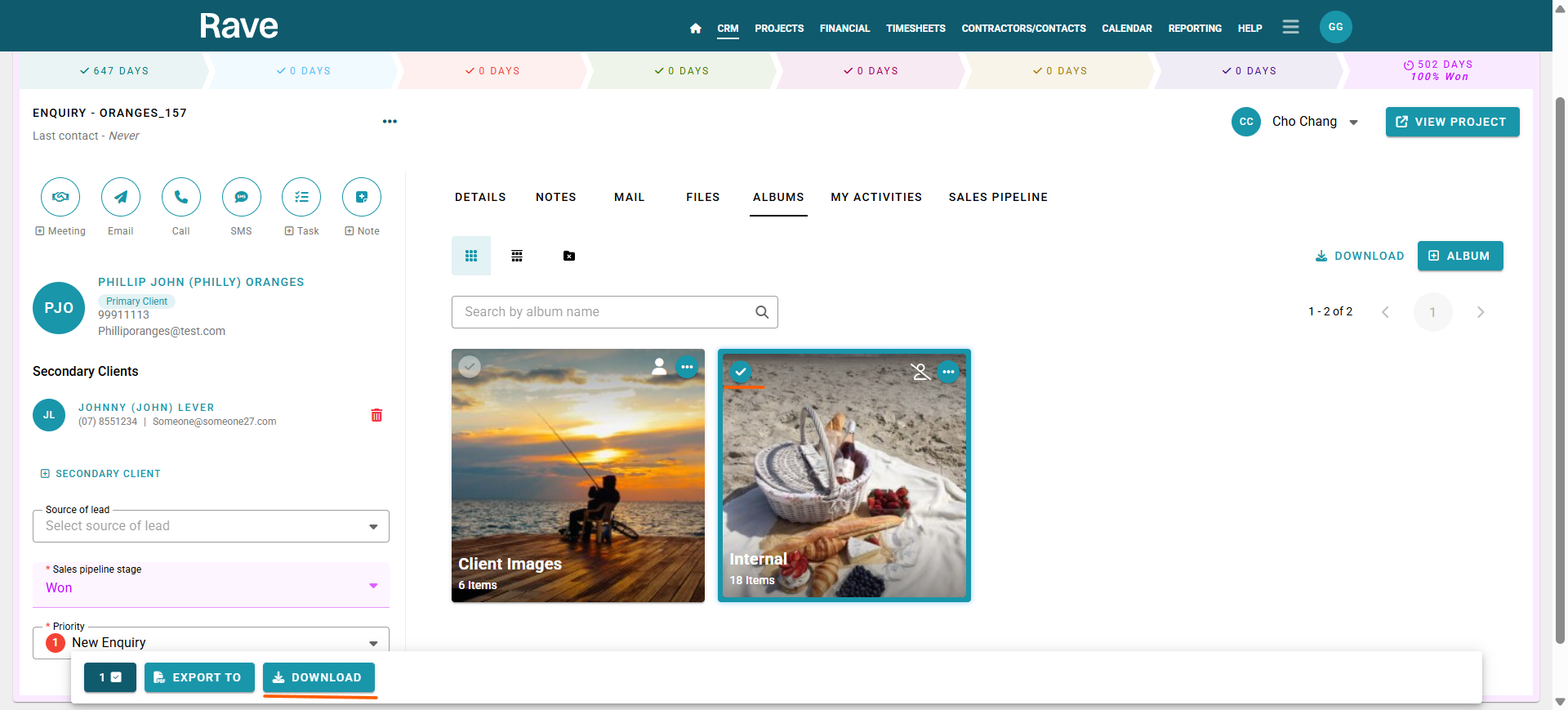Open CONTRACTORS/CONTACTS navigation item

pyautogui.click(x=1023, y=29)
